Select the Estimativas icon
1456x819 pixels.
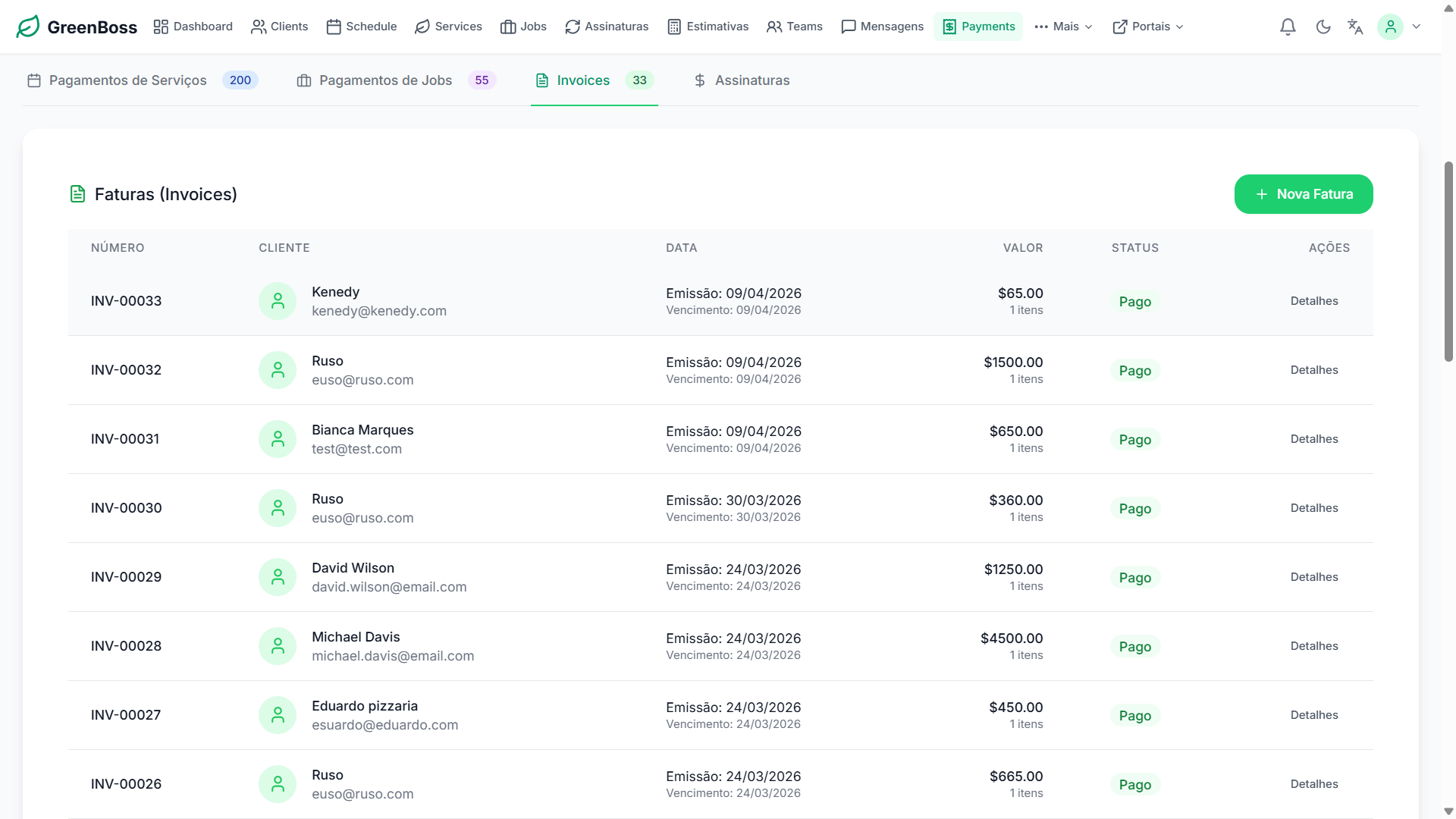[674, 27]
